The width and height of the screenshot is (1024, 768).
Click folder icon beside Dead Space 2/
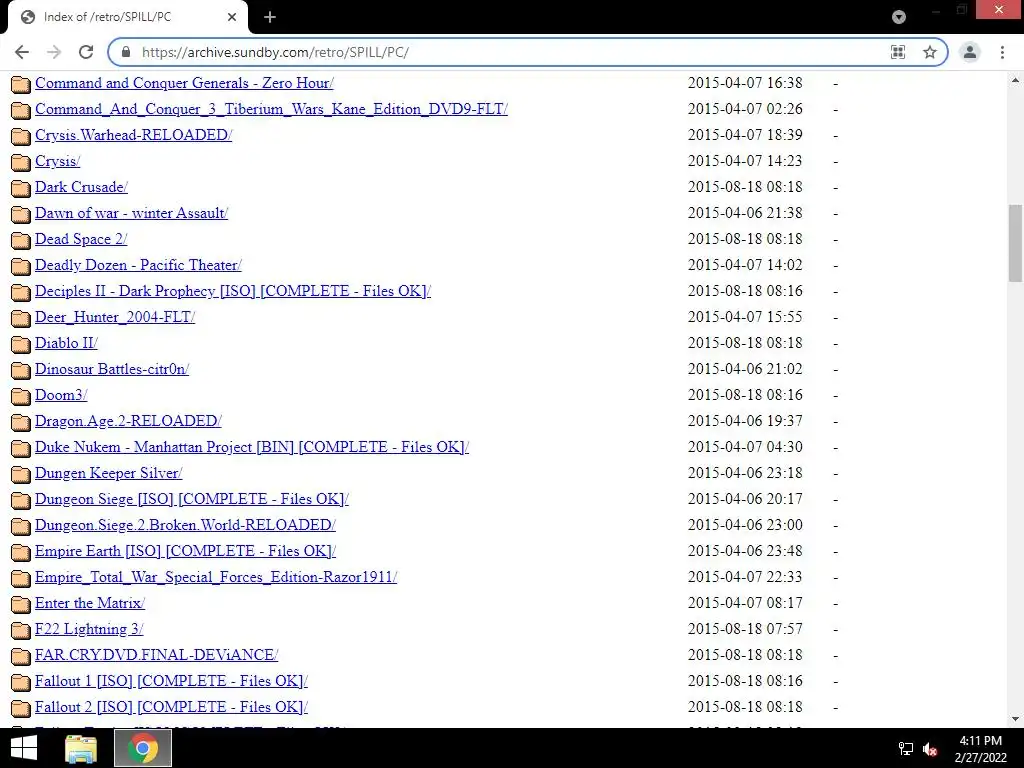(21, 240)
